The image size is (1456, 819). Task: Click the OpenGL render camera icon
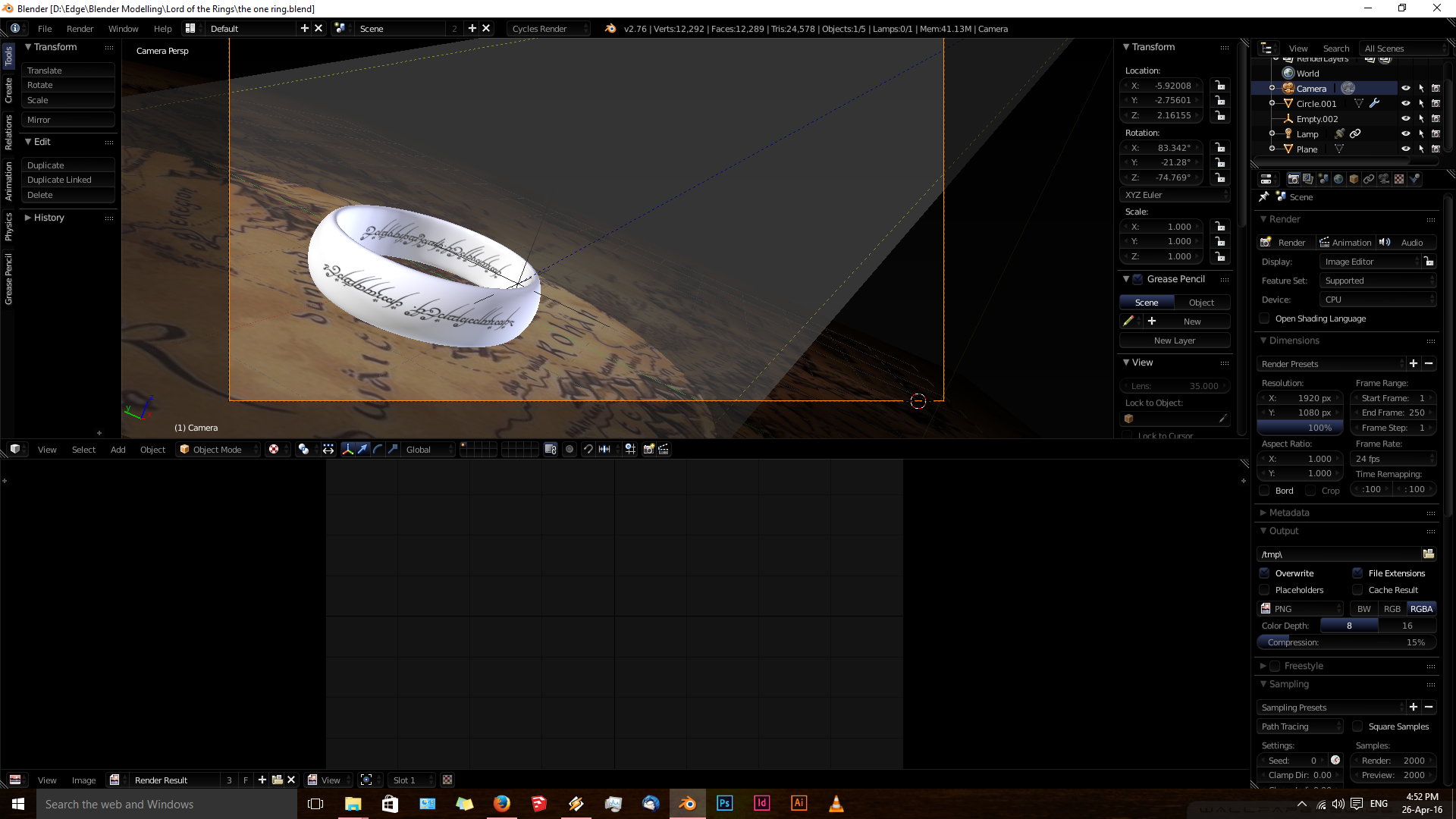coord(648,449)
